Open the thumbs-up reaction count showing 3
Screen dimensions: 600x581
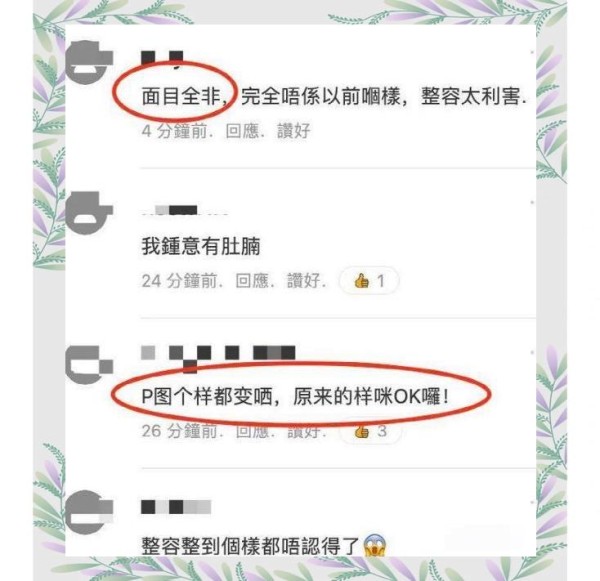point(370,432)
